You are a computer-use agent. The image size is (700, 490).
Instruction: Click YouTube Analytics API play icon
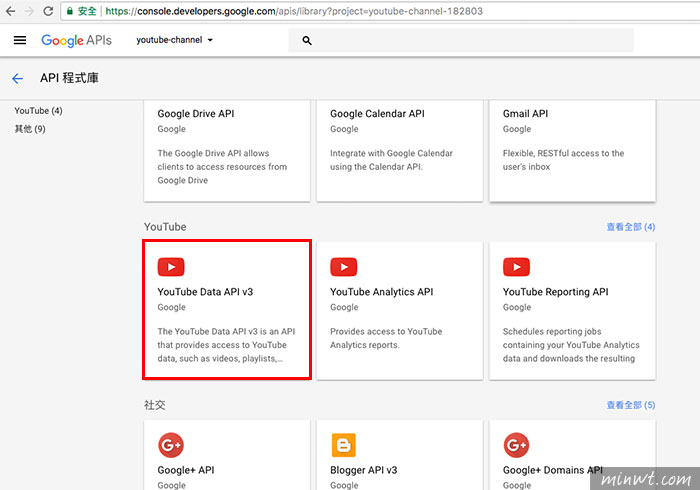[x=343, y=267]
